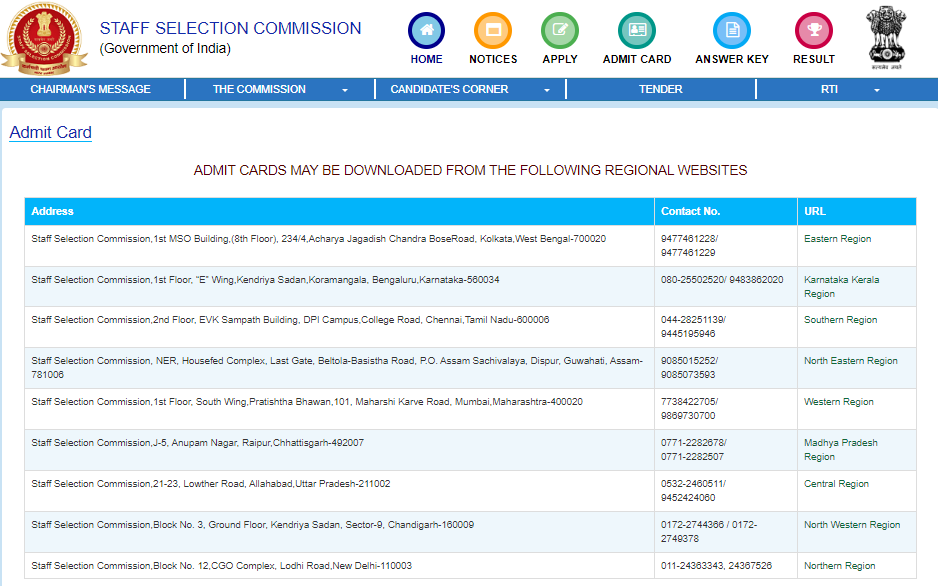The width and height of the screenshot is (938, 586).
Task: Click the Answer Key document icon
Action: (732, 30)
